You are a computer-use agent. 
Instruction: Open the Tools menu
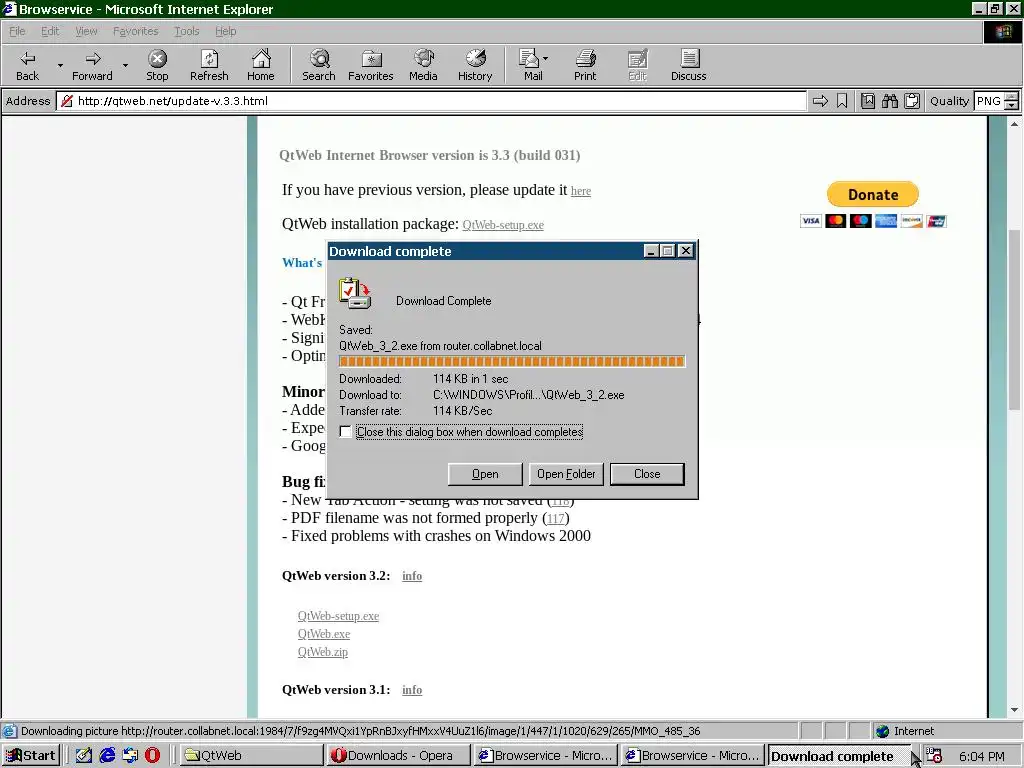tap(186, 31)
